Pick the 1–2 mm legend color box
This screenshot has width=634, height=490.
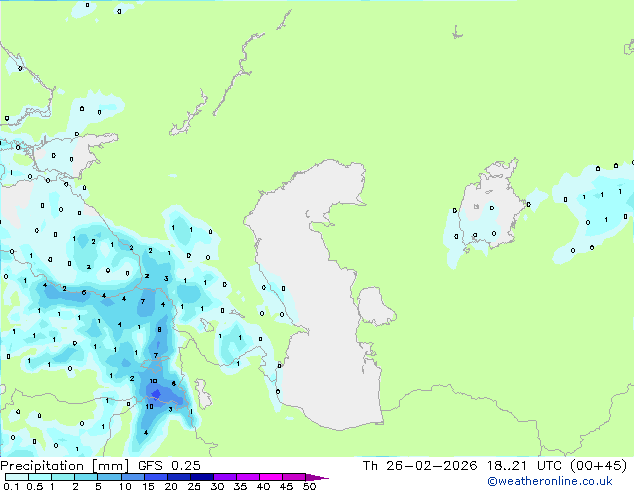(x=63, y=477)
